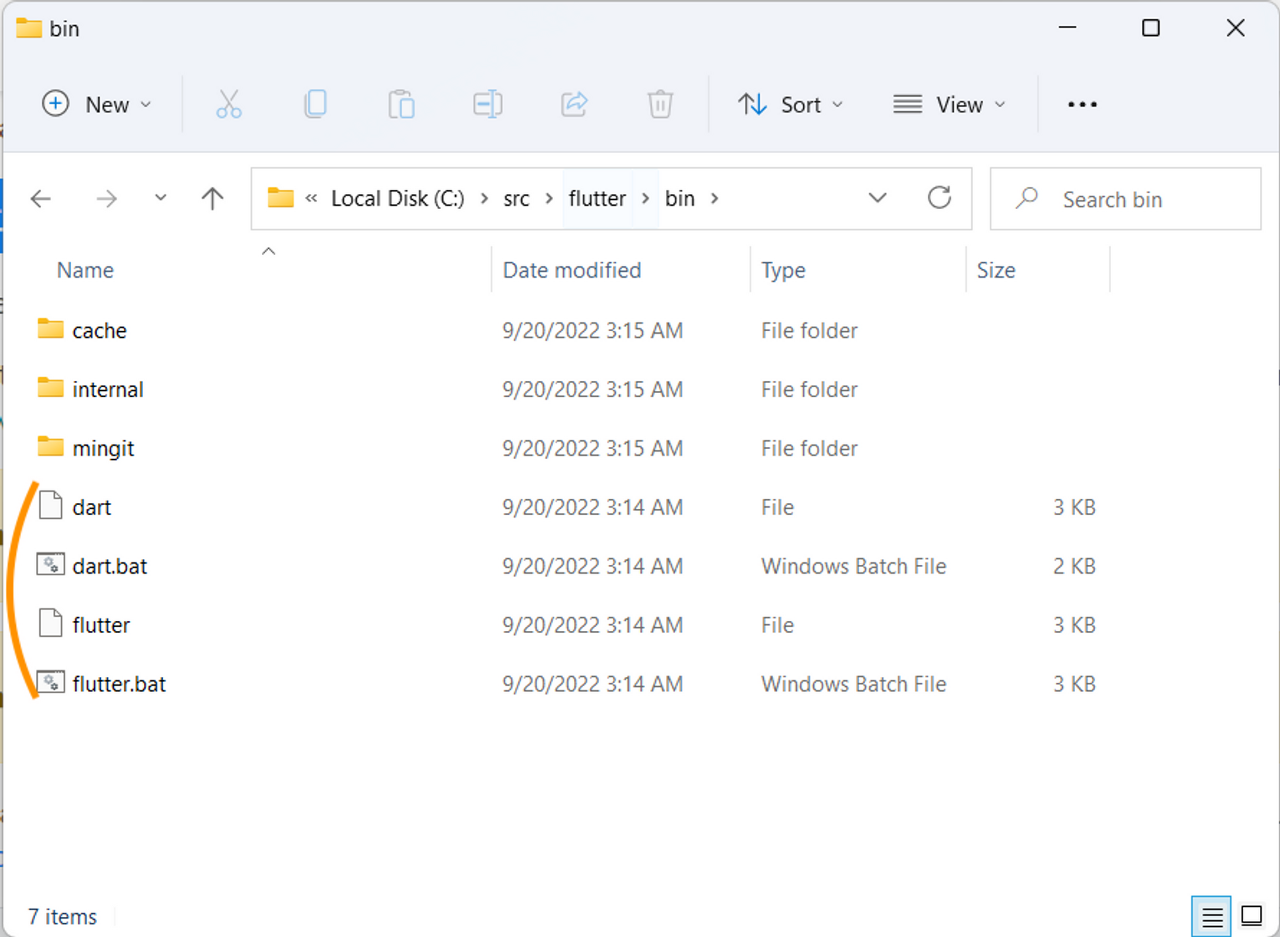This screenshot has height=937, width=1280.
Task: Refresh the bin folder view
Action: coord(939,198)
